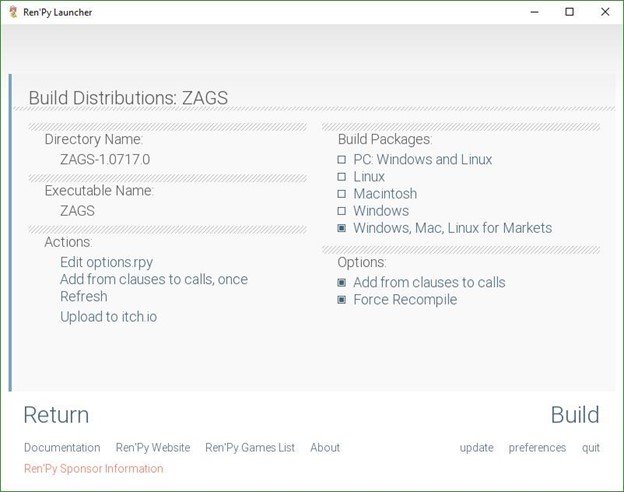The height and width of the screenshot is (492, 624).
Task: Click the Options section label
Action: [362, 262]
